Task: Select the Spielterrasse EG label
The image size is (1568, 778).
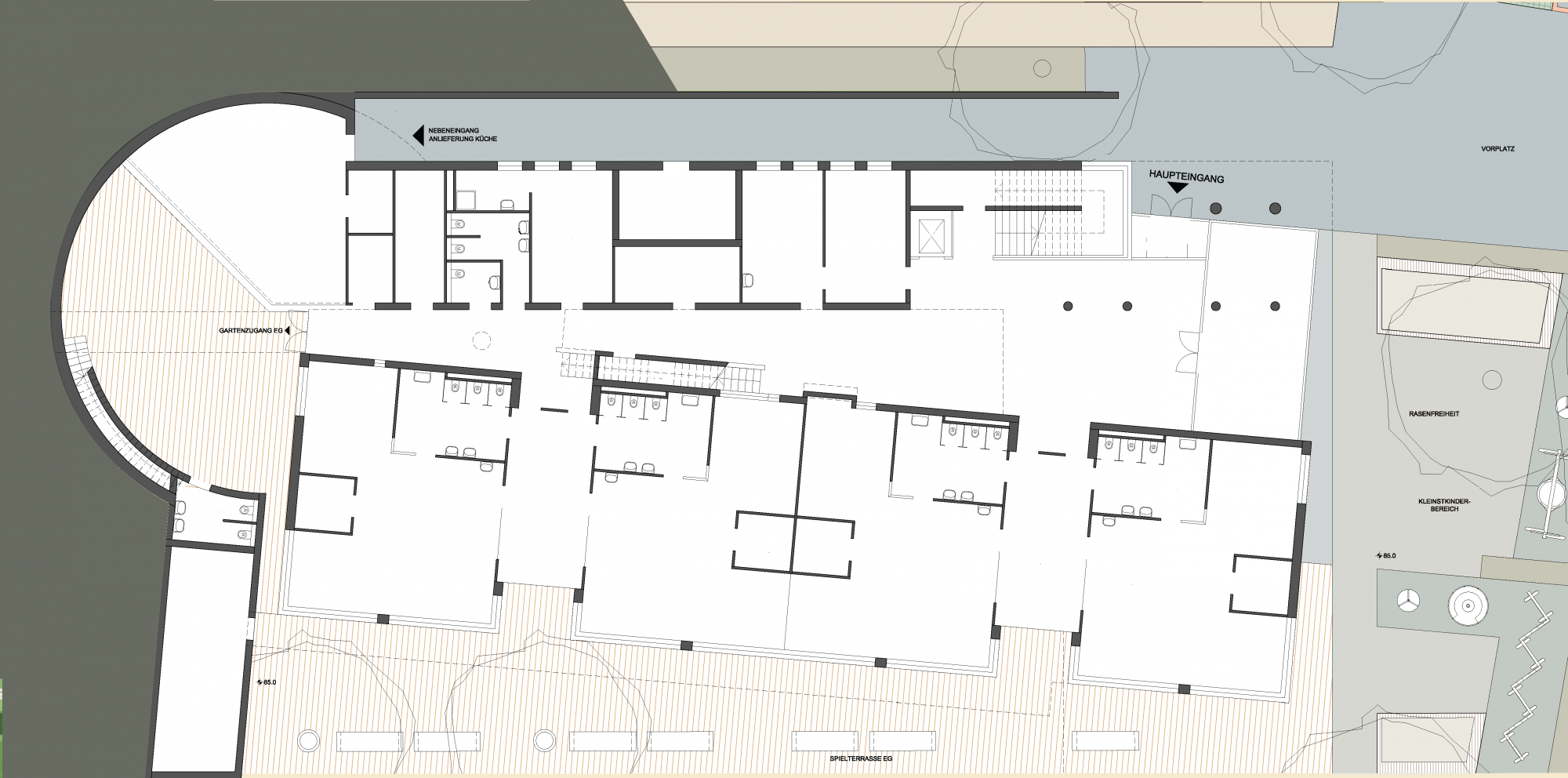Action: pyautogui.click(x=861, y=758)
